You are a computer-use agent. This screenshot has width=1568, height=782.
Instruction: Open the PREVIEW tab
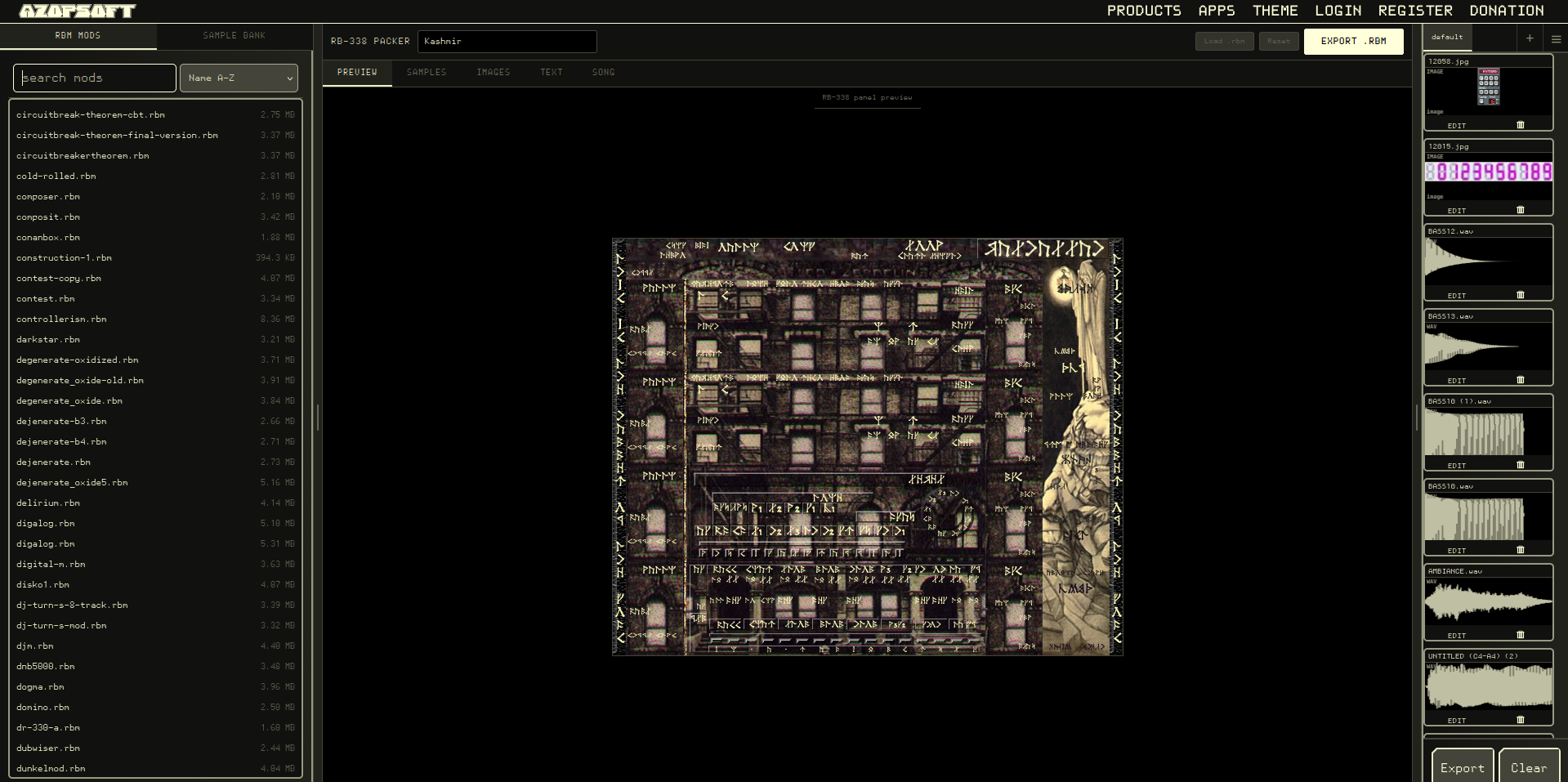(x=357, y=73)
